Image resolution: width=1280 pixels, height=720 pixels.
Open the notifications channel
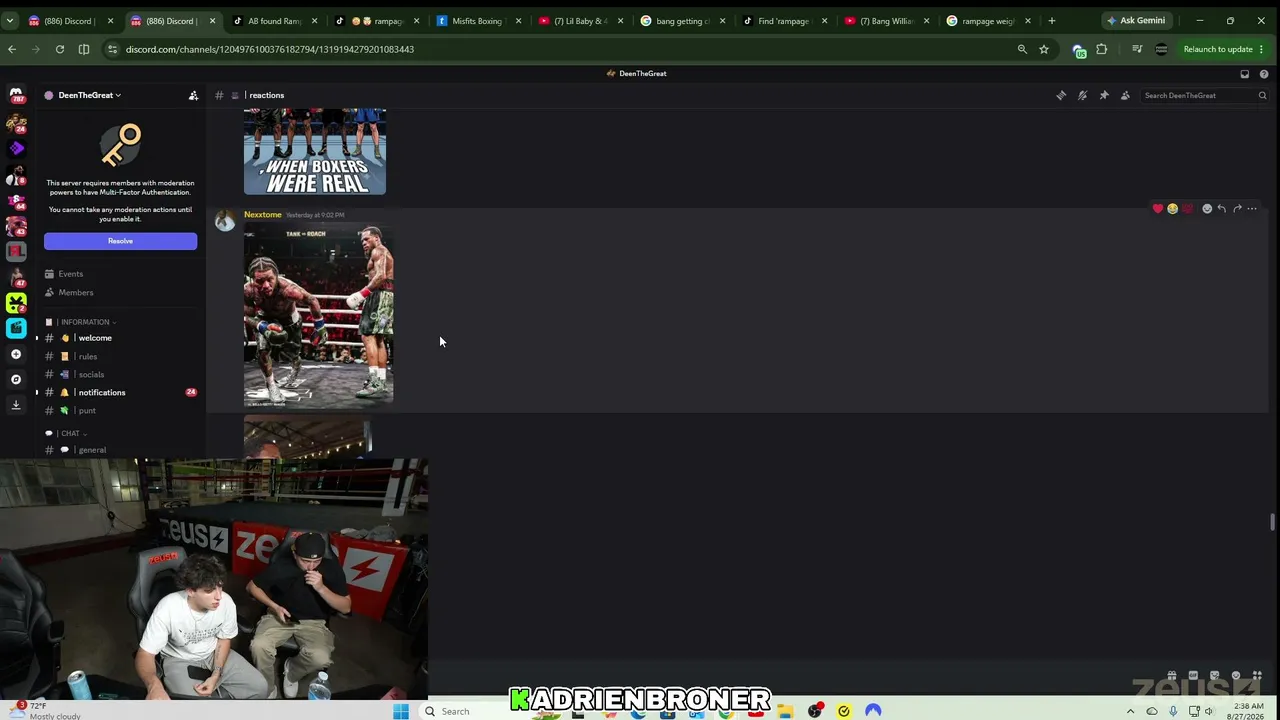tap(120, 392)
